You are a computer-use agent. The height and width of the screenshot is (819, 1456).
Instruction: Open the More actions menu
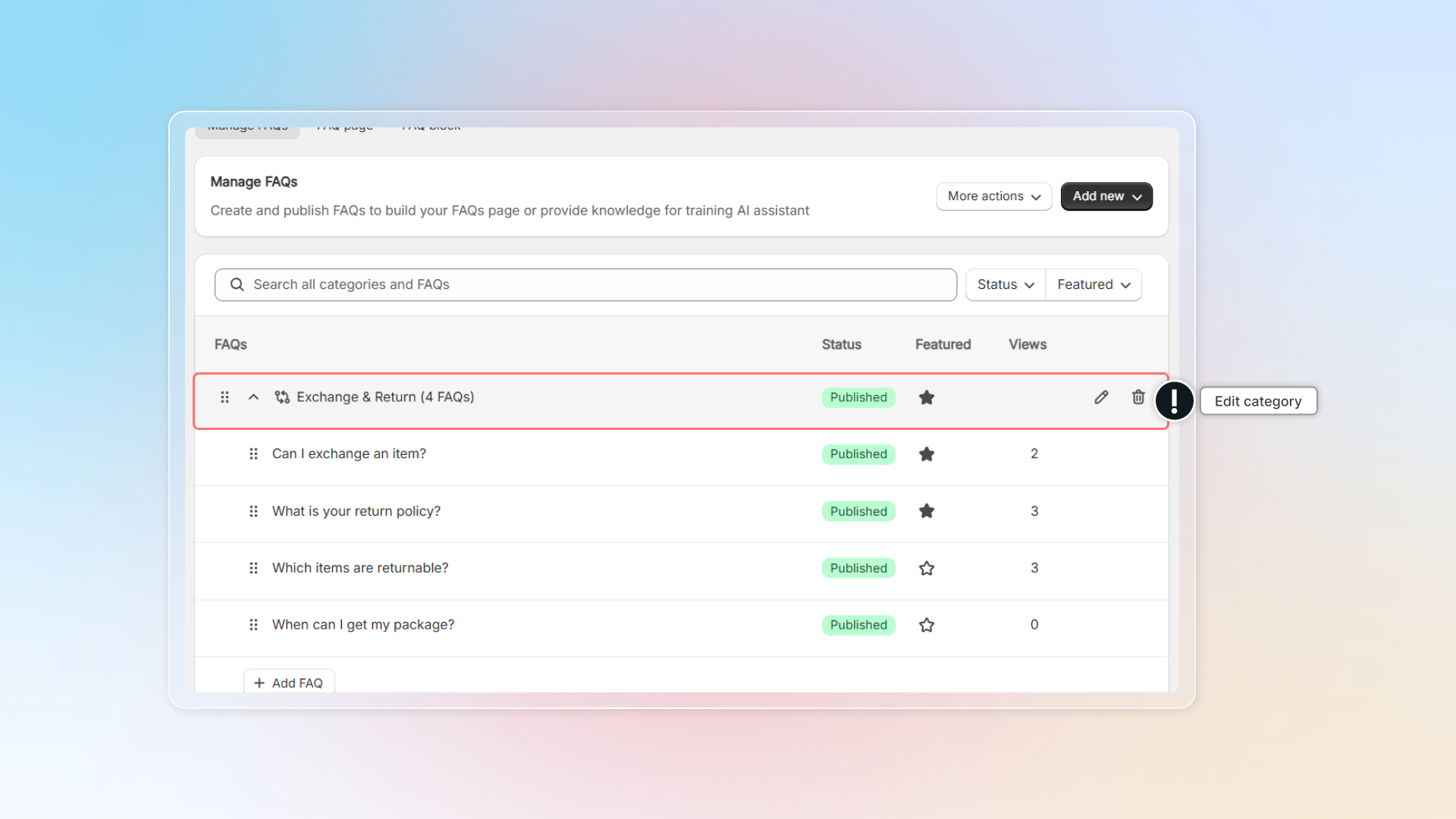pyautogui.click(x=993, y=196)
